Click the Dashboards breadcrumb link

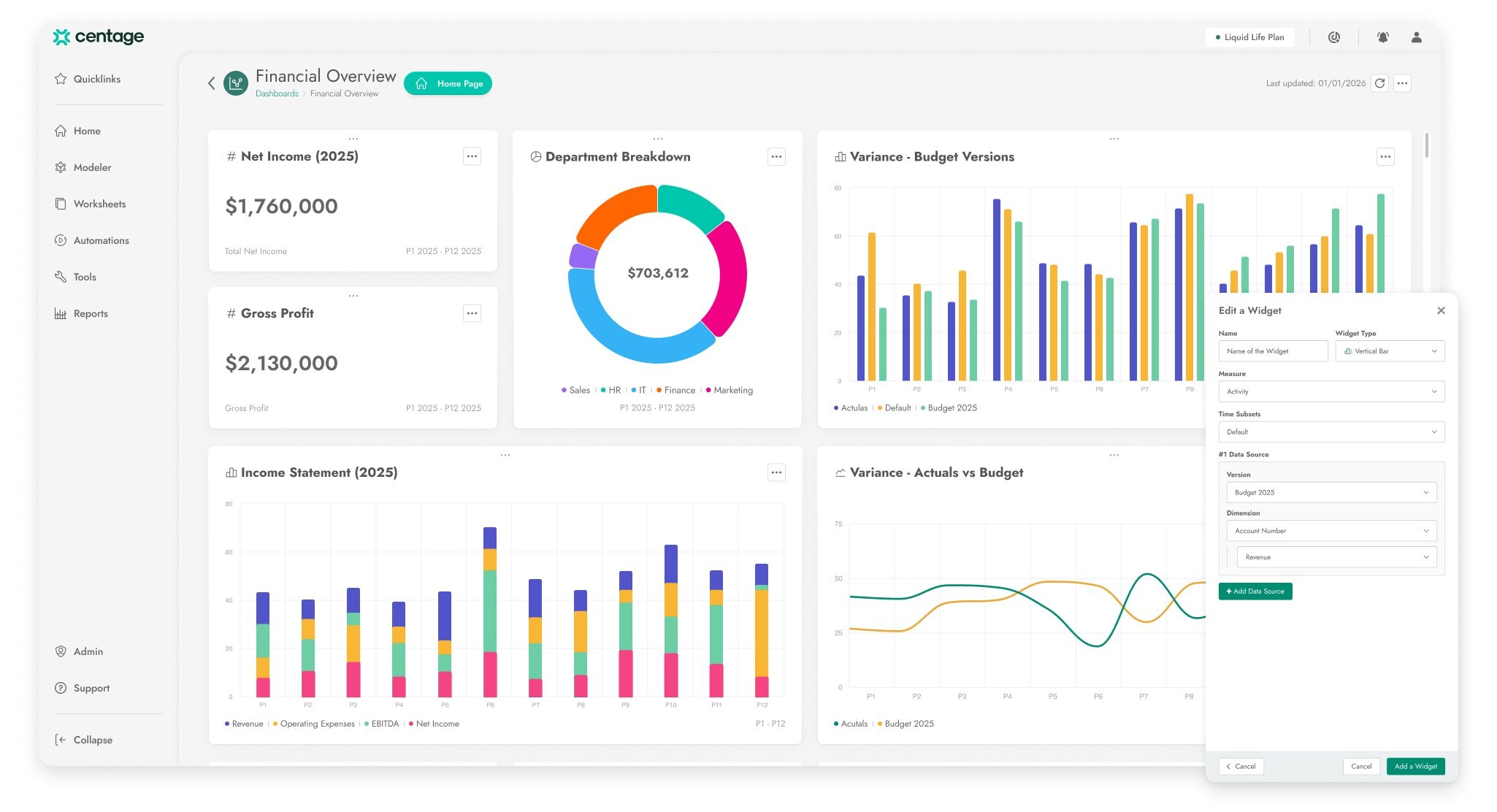coord(277,93)
